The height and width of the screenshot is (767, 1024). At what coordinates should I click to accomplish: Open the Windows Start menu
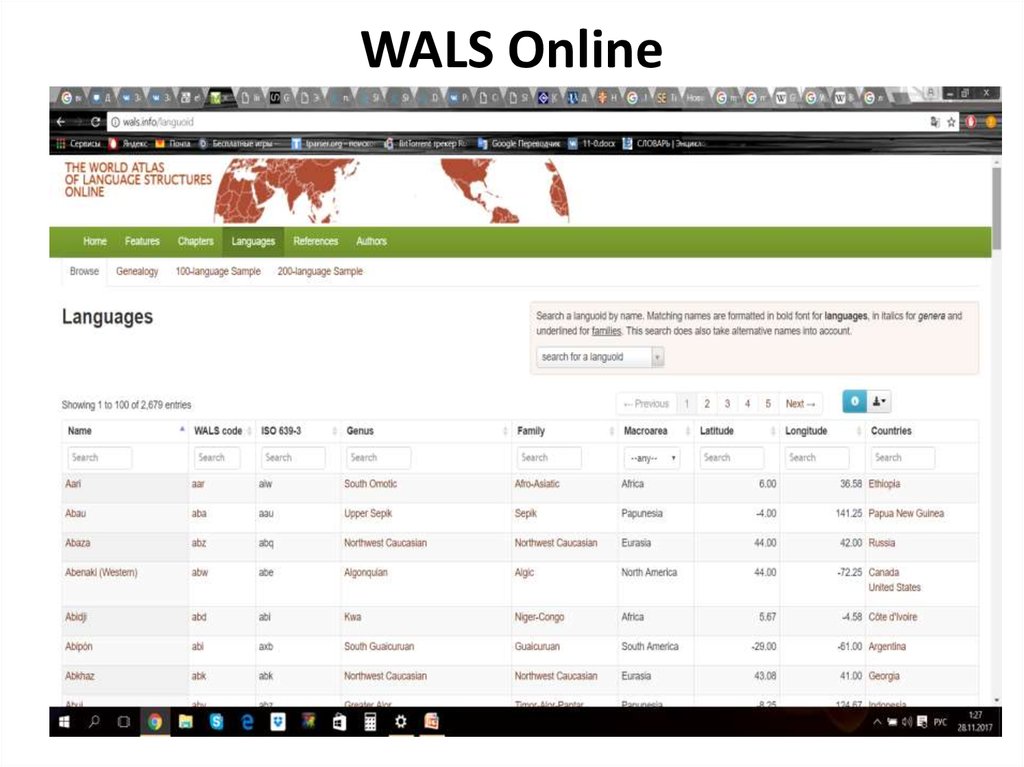[x=63, y=720]
